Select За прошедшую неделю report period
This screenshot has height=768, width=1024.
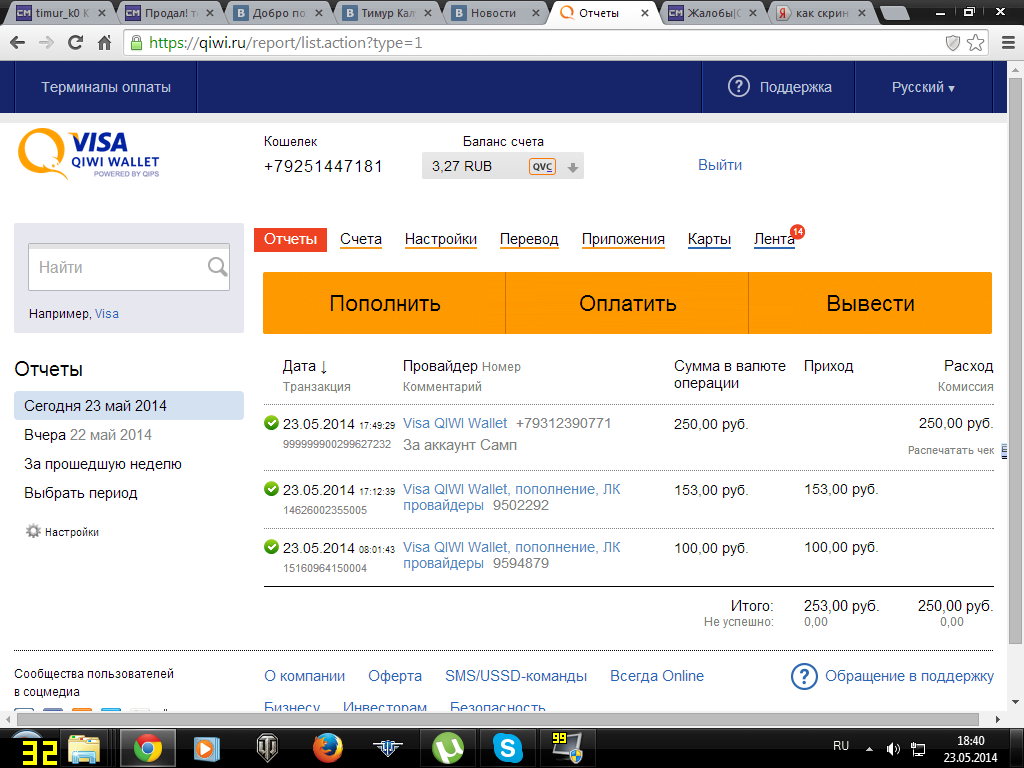coord(103,464)
